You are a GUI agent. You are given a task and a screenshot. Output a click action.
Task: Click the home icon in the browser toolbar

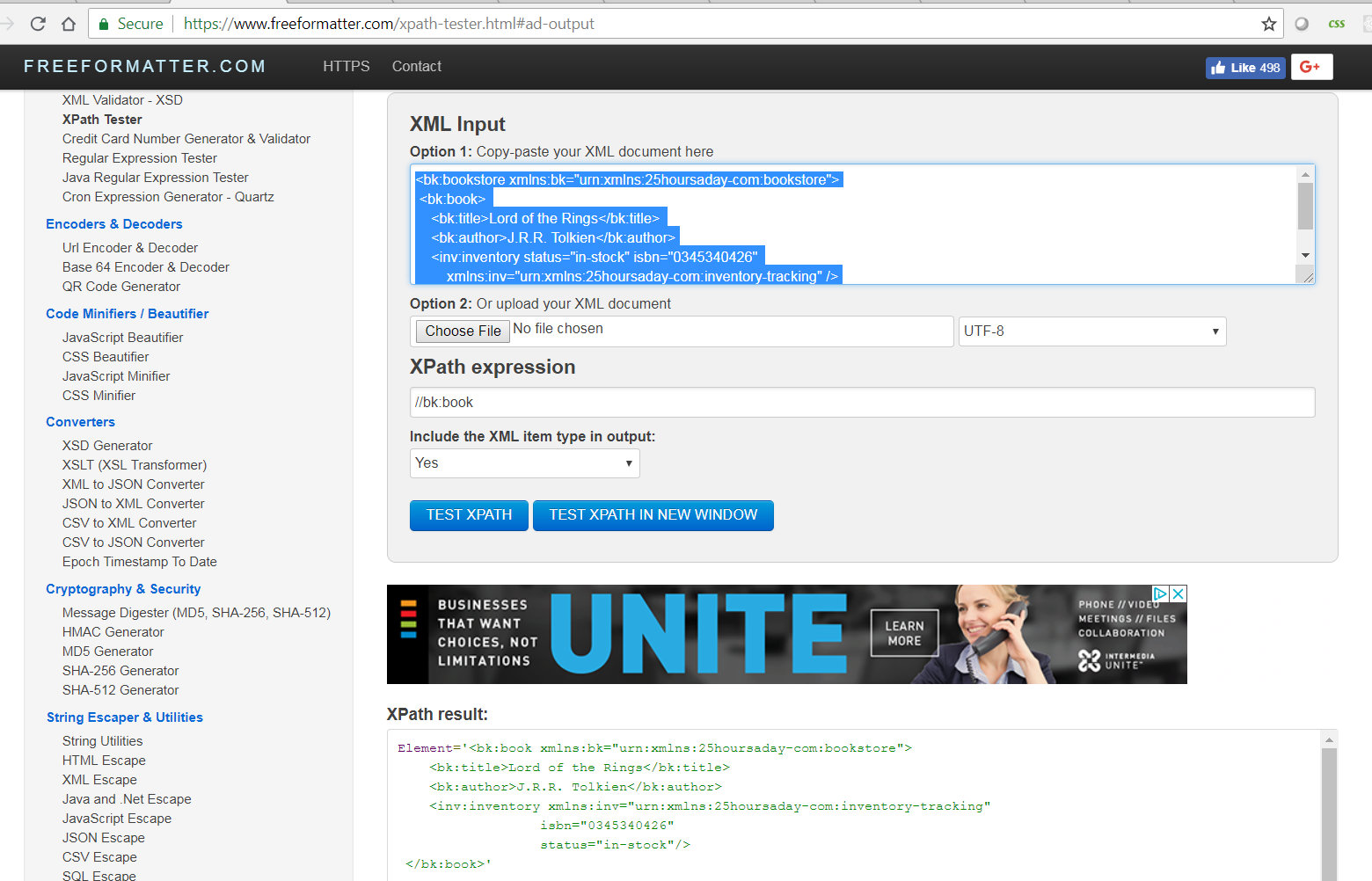tap(69, 24)
